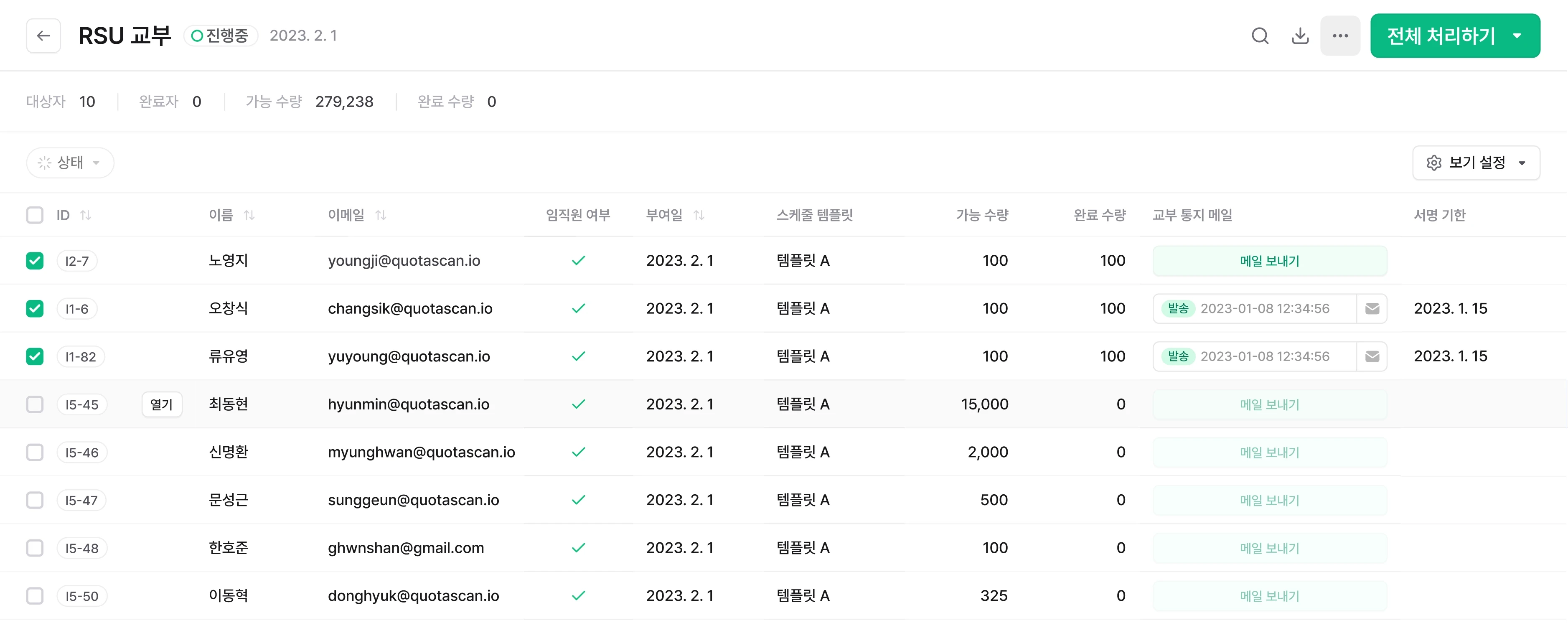Sort by 부여일 column arrows
Image resolution: width=1568 pixels, height=633 pixels.
(x=700, y=215)
